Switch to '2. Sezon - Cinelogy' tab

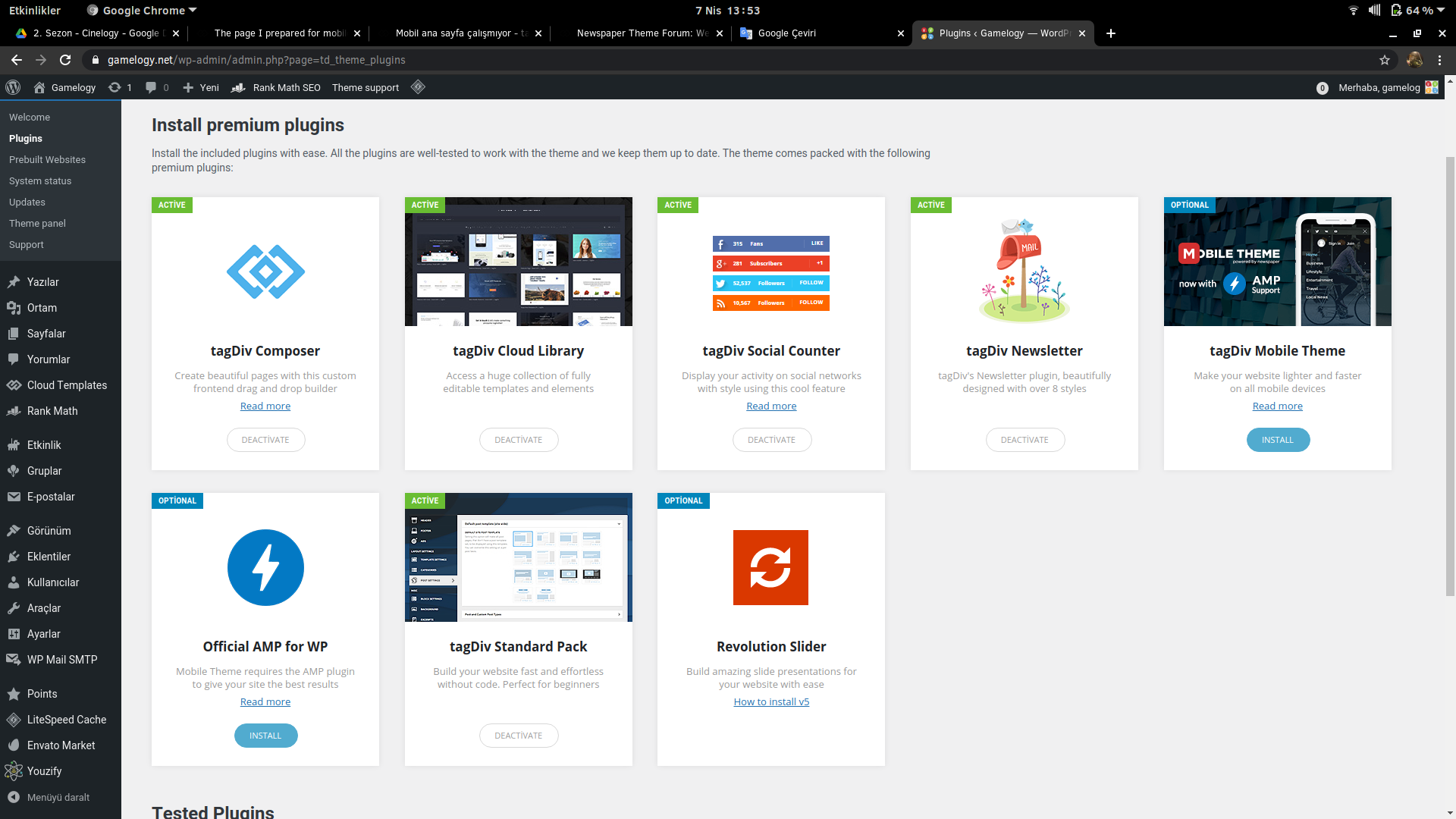pyautogui.click(x=98, y=33)
